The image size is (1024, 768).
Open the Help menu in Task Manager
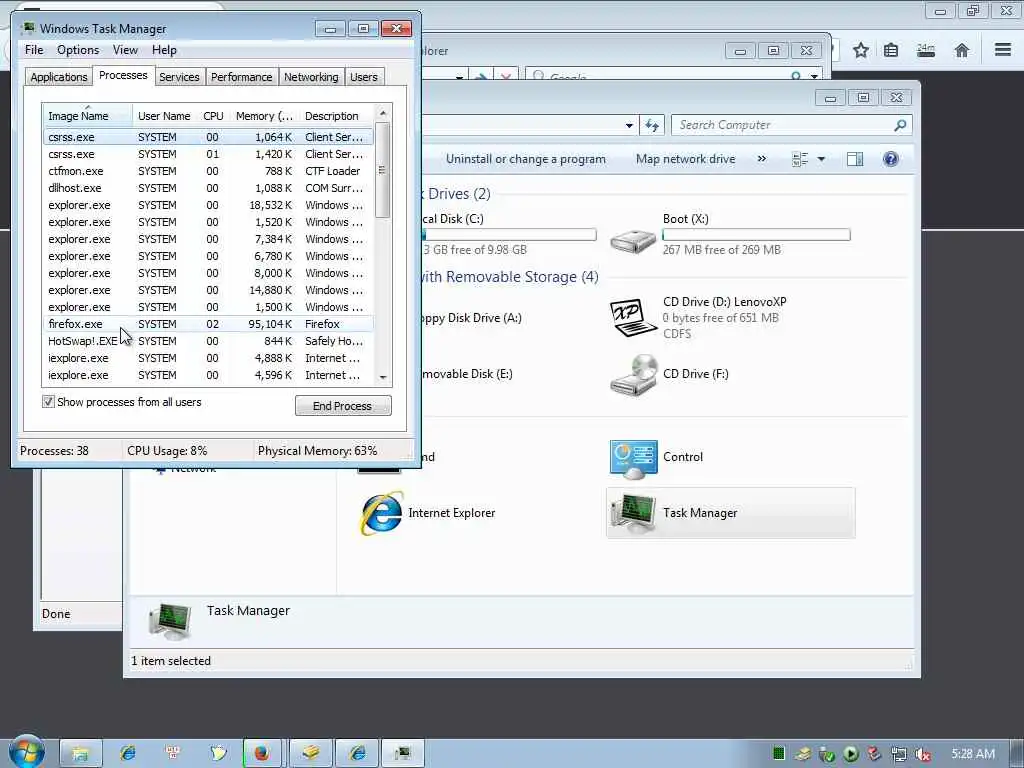(164, 50)
